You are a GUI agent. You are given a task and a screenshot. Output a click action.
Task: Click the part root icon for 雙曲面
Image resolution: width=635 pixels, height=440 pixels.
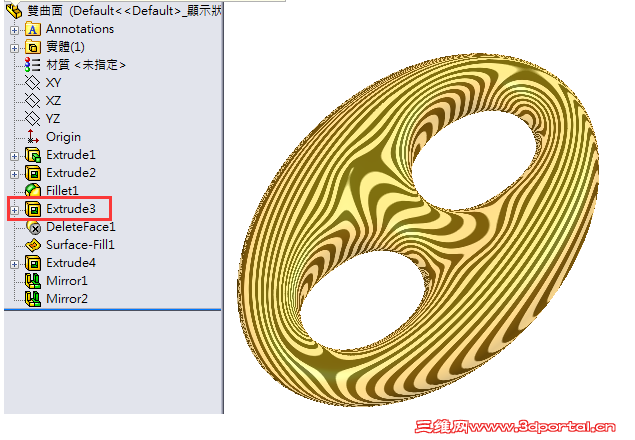14,11
